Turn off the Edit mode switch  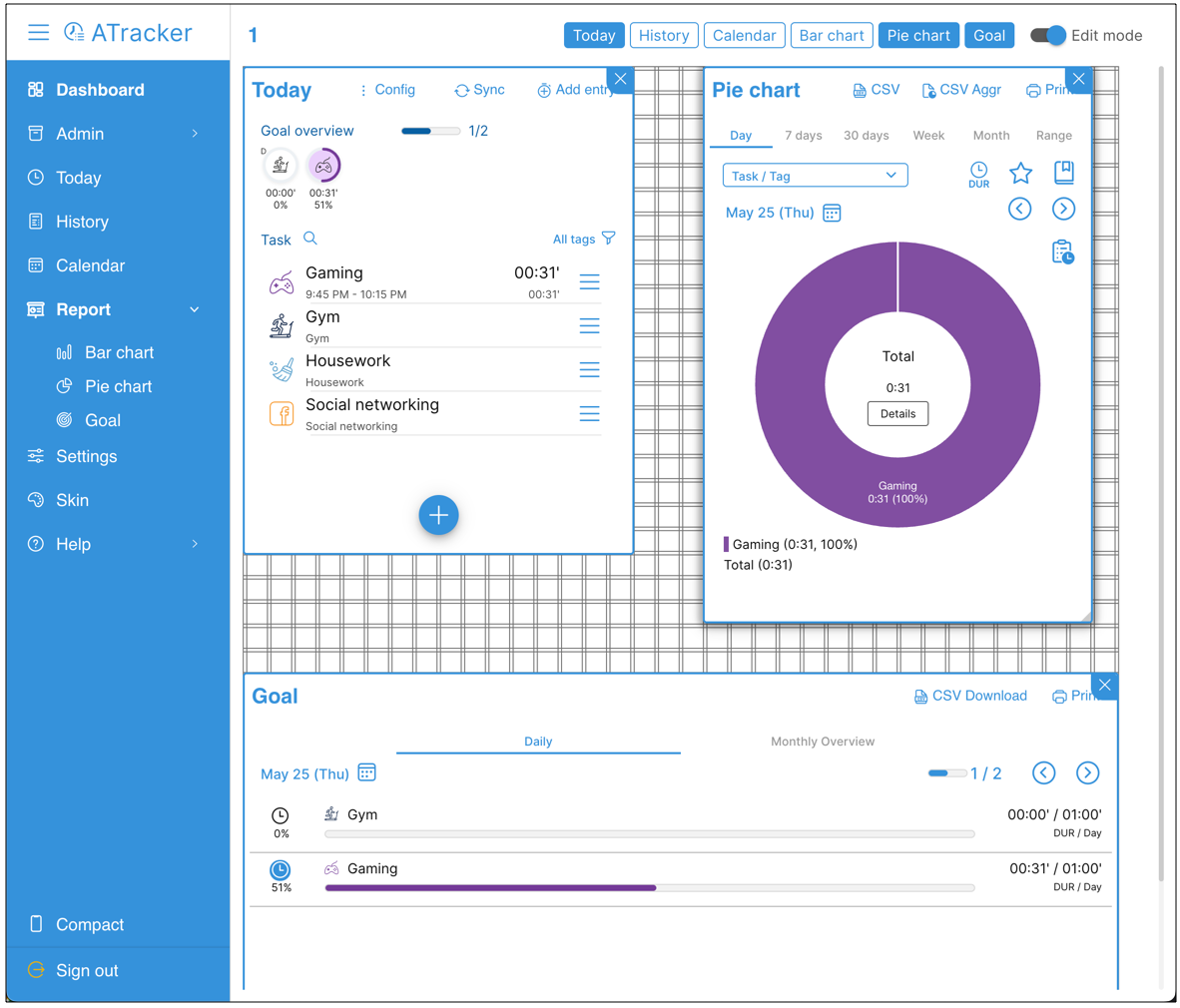click(x=1048, y=35)
